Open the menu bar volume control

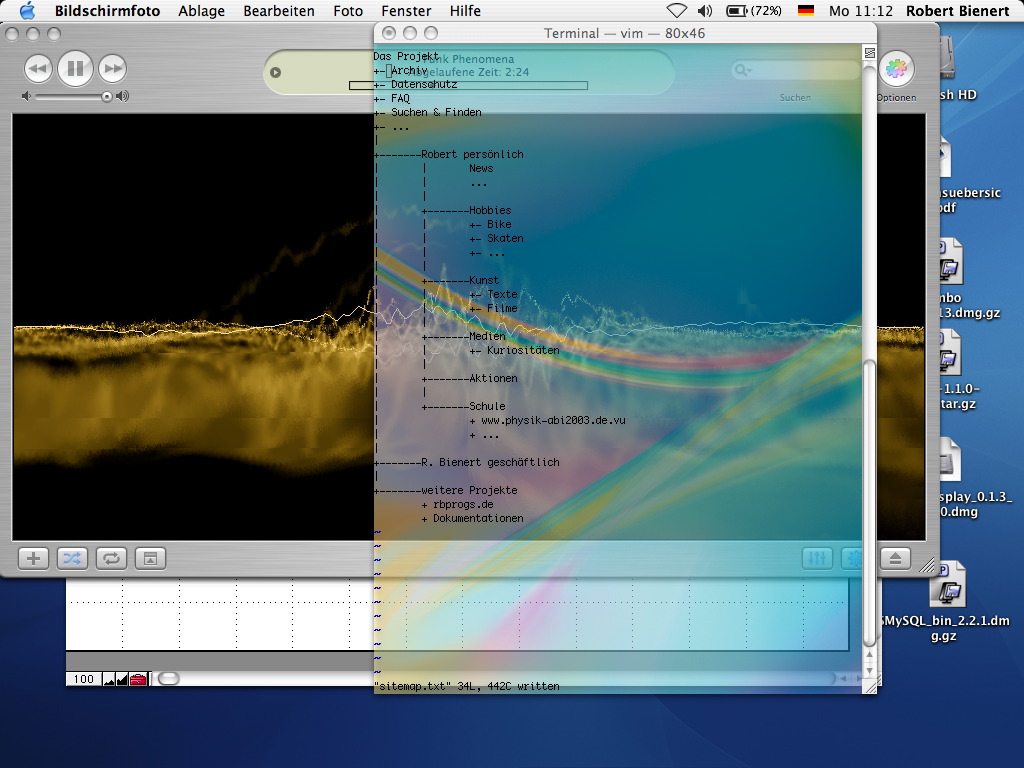tap(705, 10)
